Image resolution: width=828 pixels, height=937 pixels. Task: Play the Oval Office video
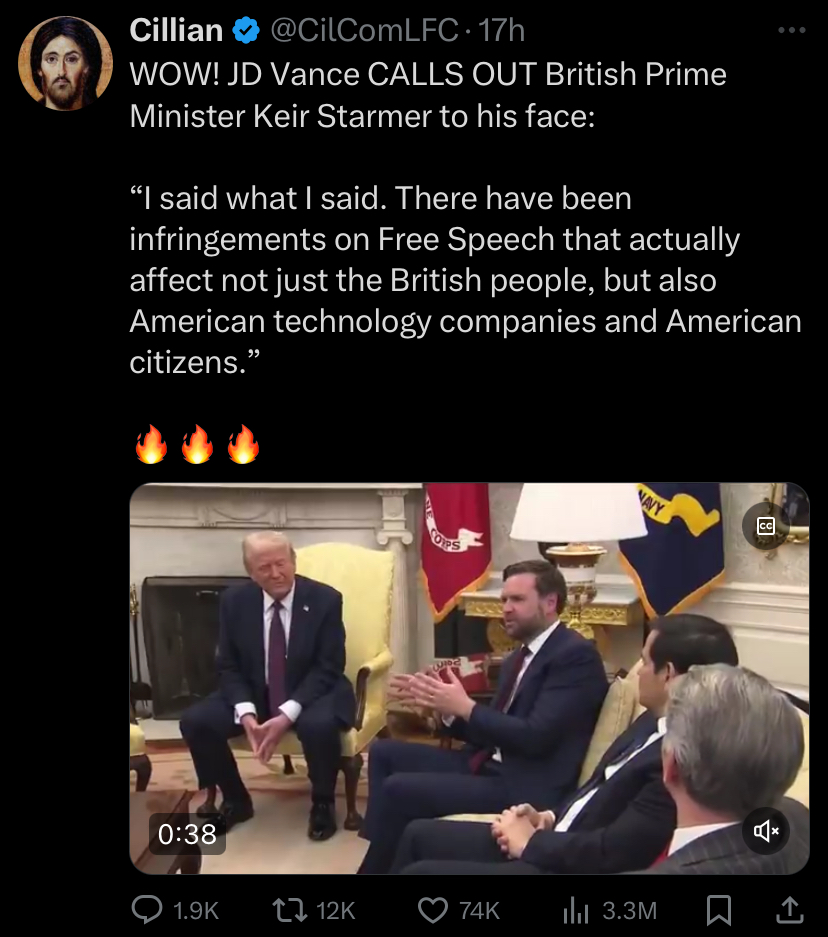470,678
